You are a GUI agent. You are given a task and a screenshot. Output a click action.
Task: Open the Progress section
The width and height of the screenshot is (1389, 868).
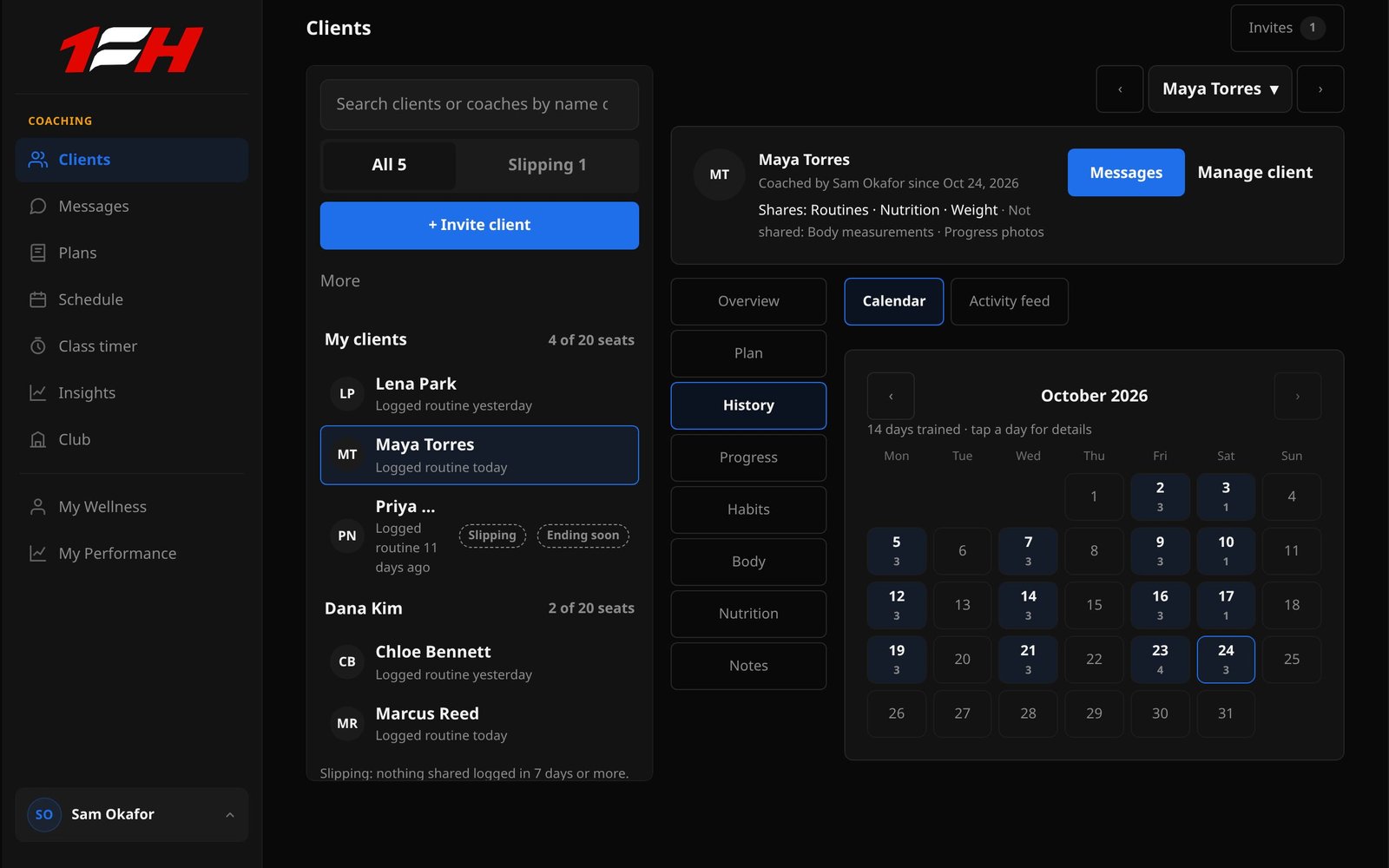[x=748, y=457]
